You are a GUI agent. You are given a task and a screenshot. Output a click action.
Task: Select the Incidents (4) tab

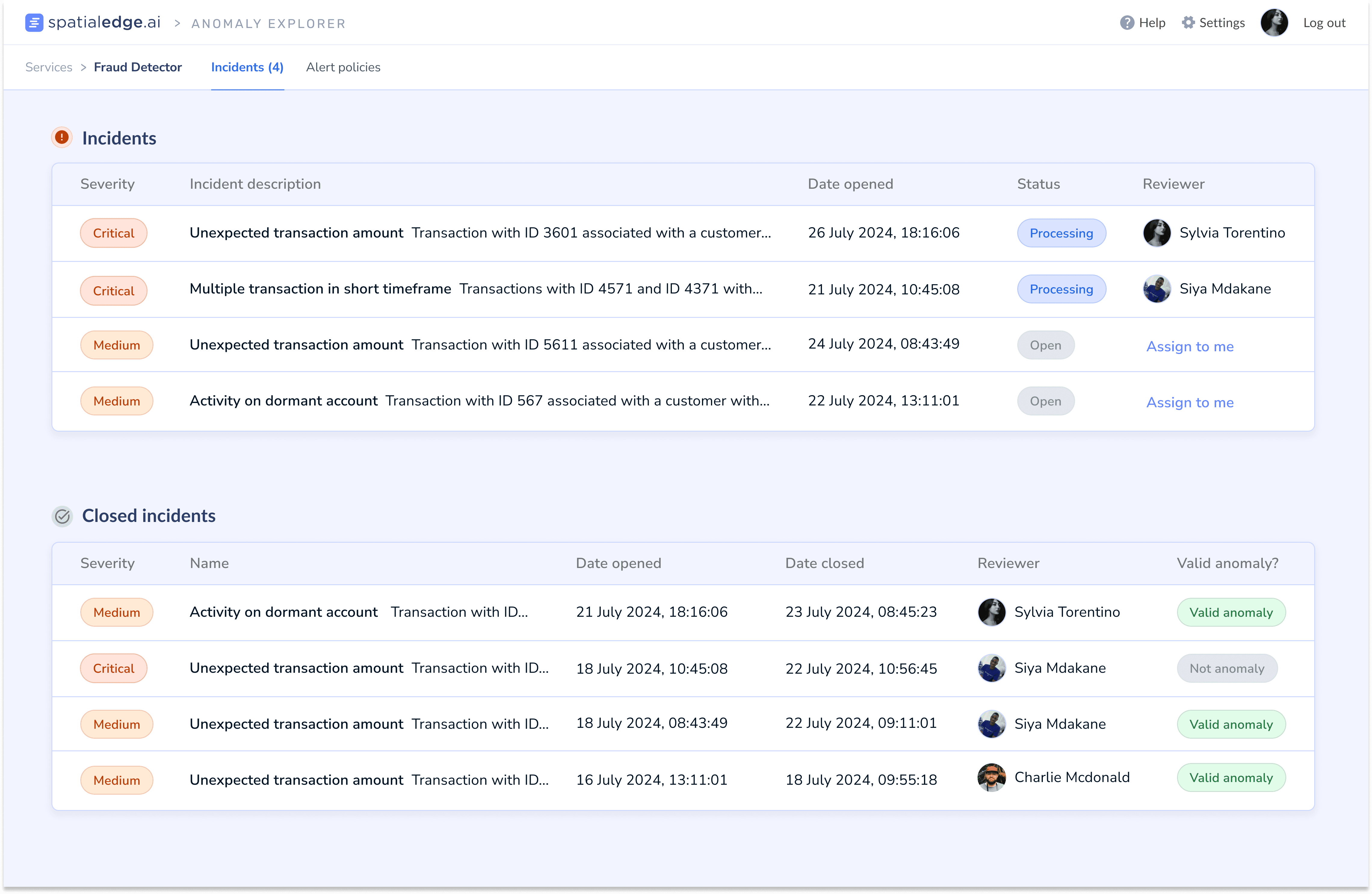[x=247, y=67]
